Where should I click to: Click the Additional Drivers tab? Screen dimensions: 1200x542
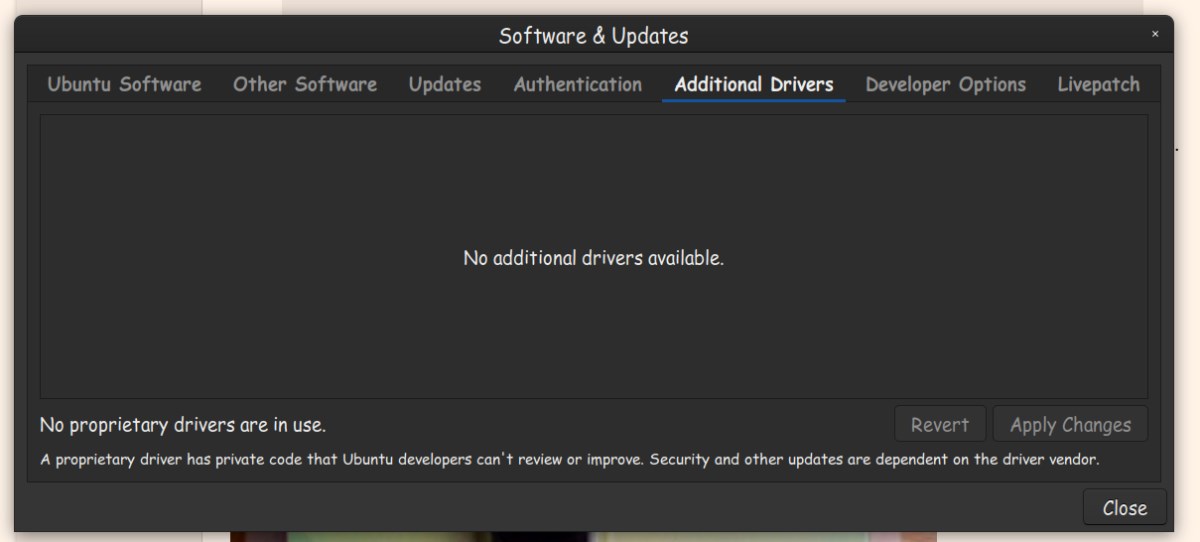pyautogui.click(x=753, y=85)
